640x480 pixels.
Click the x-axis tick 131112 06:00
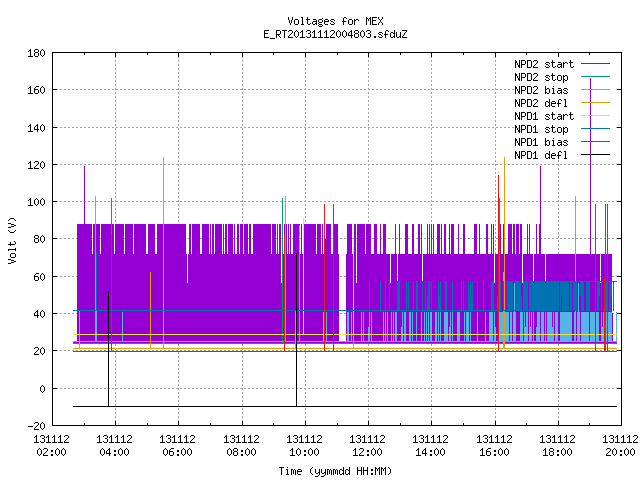(x=178, y=446)
